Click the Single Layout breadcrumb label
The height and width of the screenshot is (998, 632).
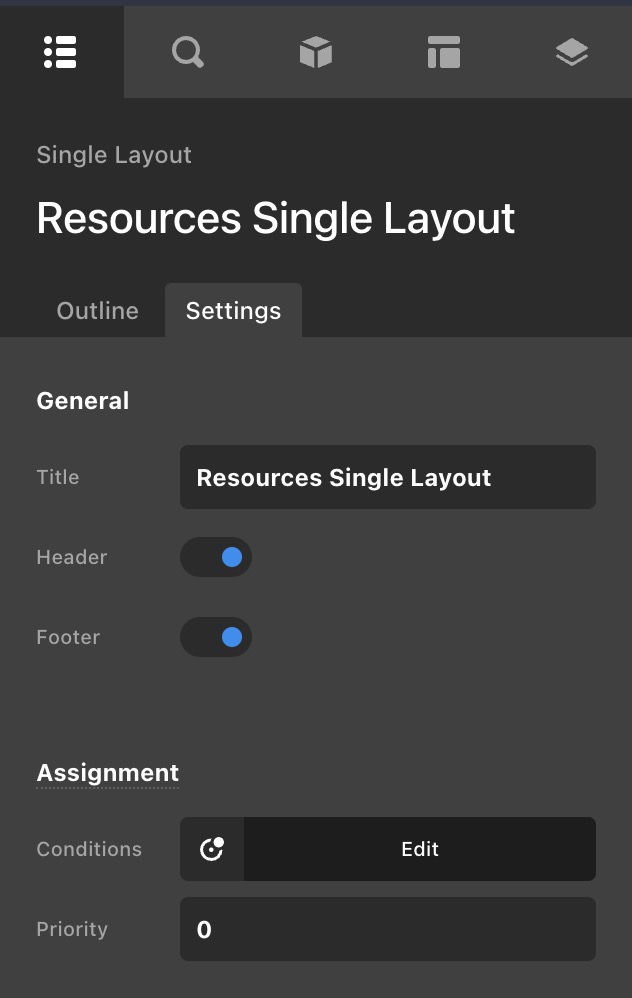tap(114, 155)
